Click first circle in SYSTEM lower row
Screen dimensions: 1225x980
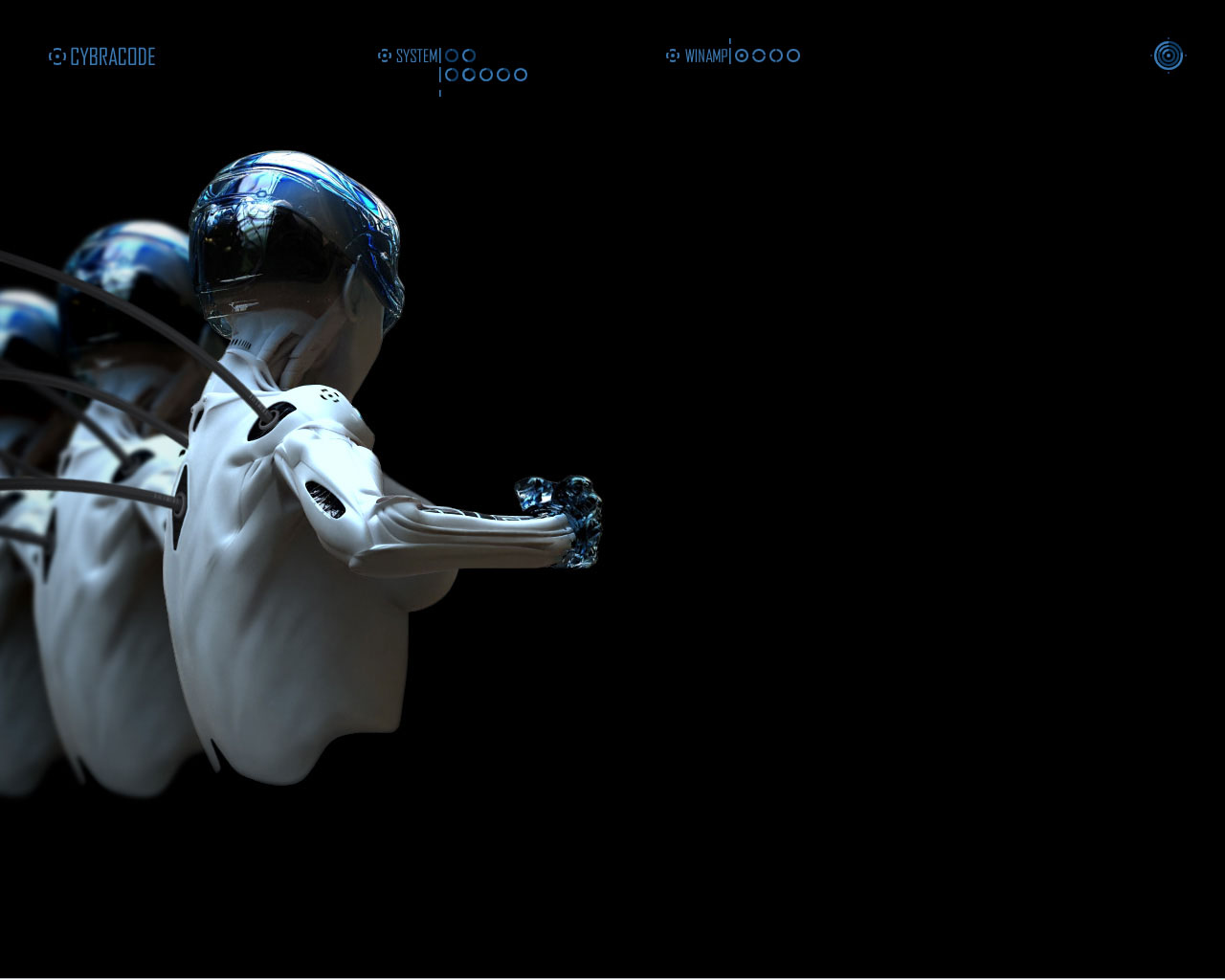452,75
